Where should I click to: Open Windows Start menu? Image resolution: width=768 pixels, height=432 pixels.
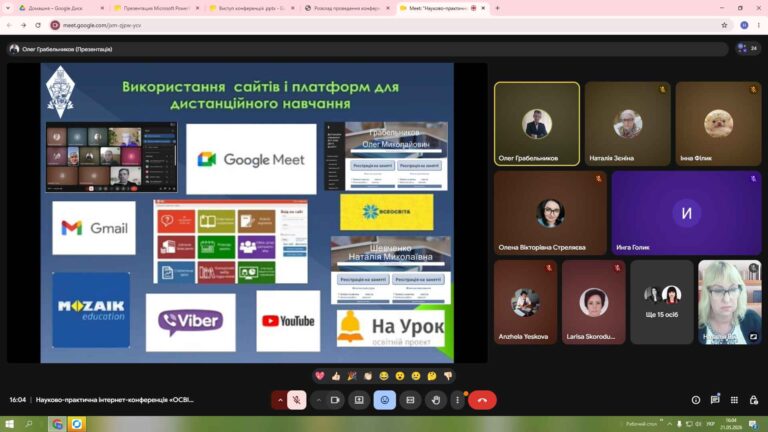pos(9,424)
